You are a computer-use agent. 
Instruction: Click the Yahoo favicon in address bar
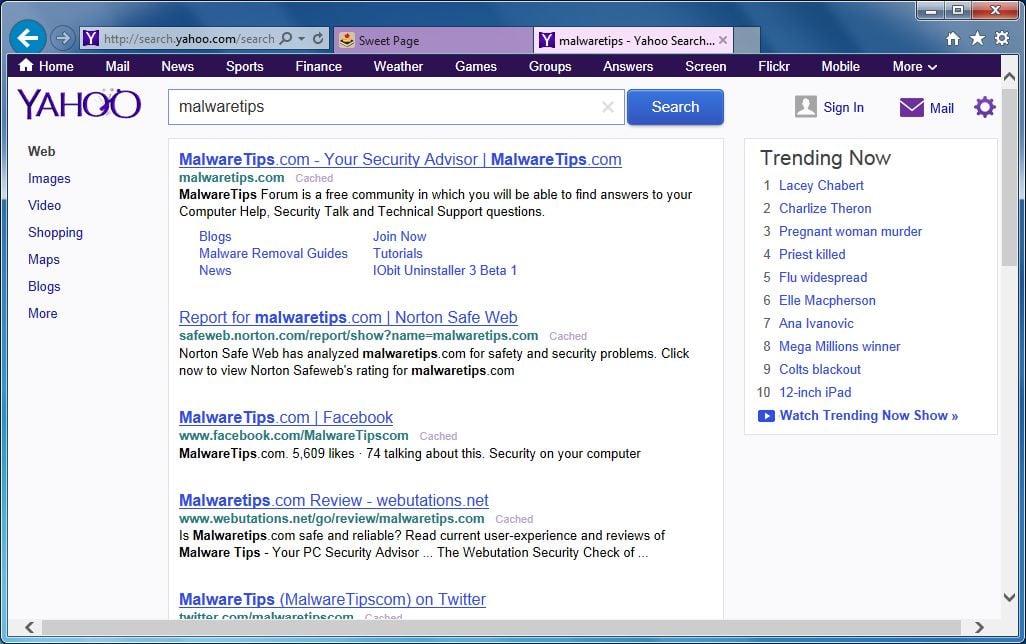[x=90, y=39]
